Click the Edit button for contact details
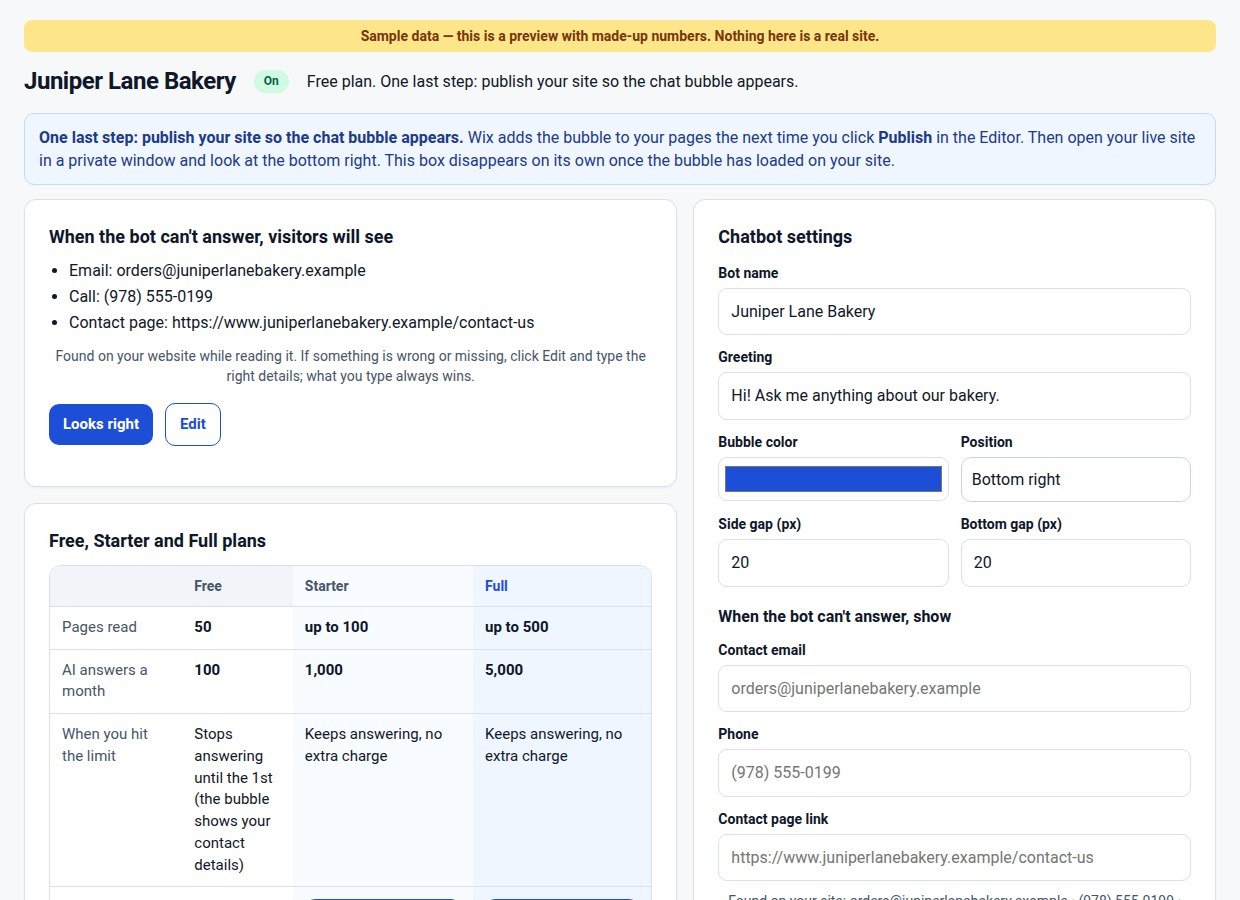Image resolution: width=1240 pixels, height=900 pixels. pos(193,424)
